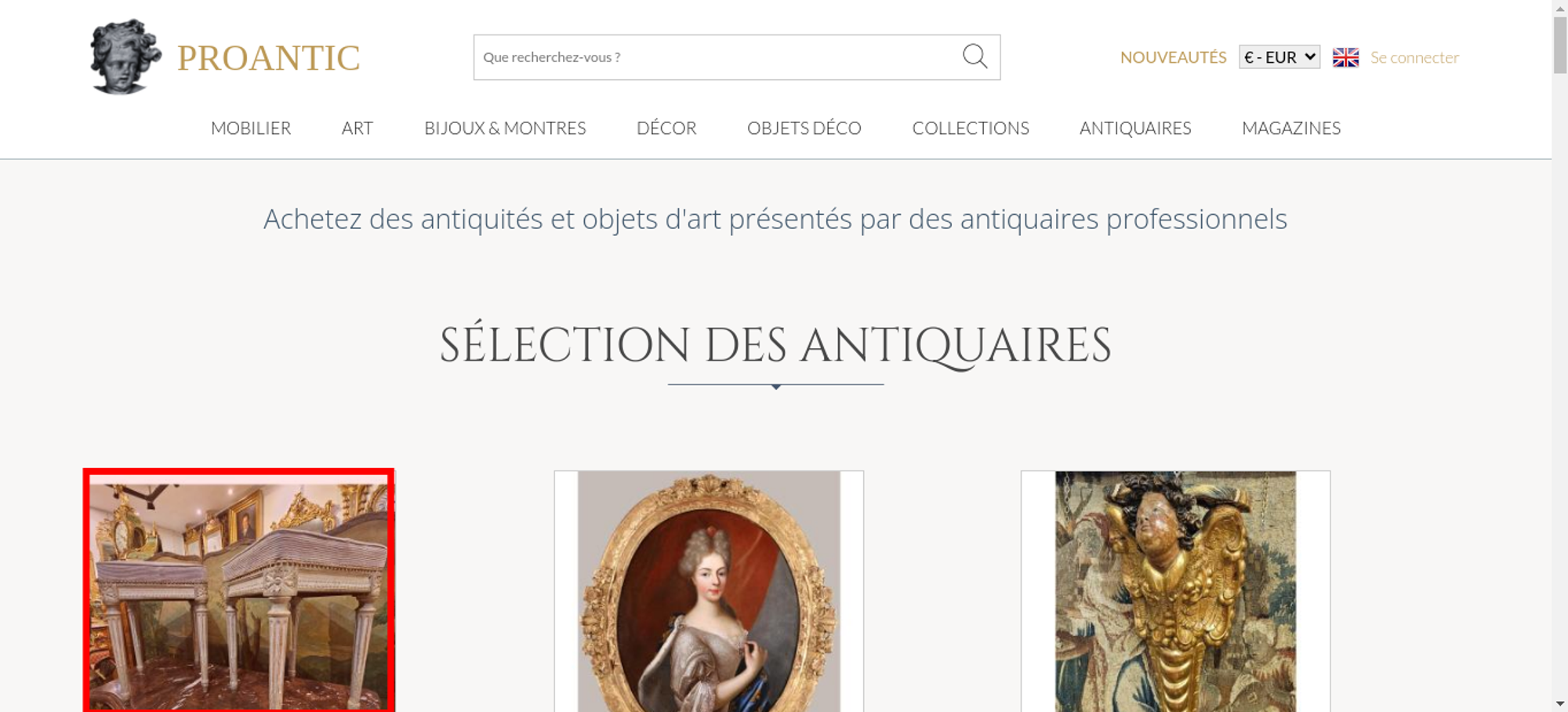
Task: Open the € - EUR currency dropdown
Action: point(1279,57)
